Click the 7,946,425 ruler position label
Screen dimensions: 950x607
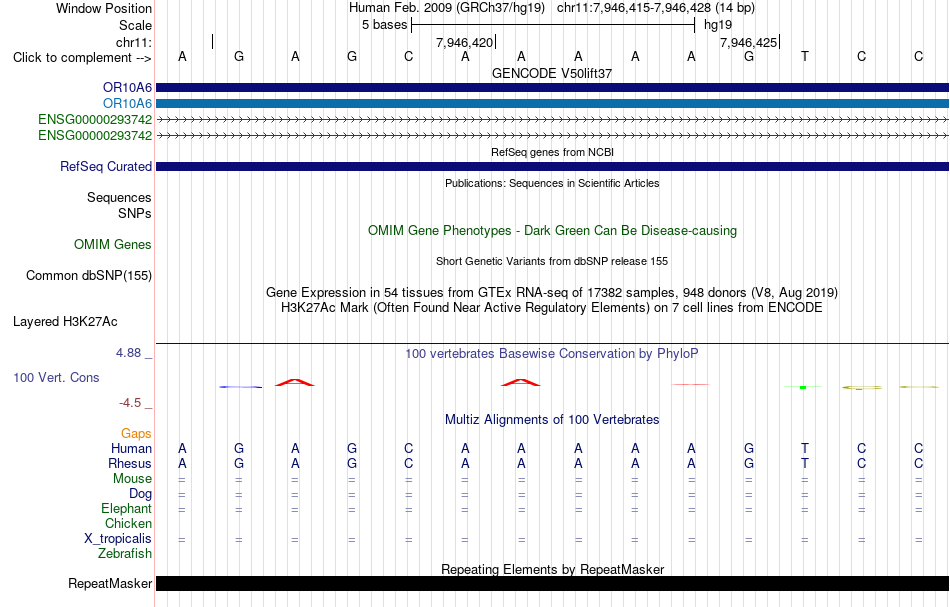(x=748, y=43)
